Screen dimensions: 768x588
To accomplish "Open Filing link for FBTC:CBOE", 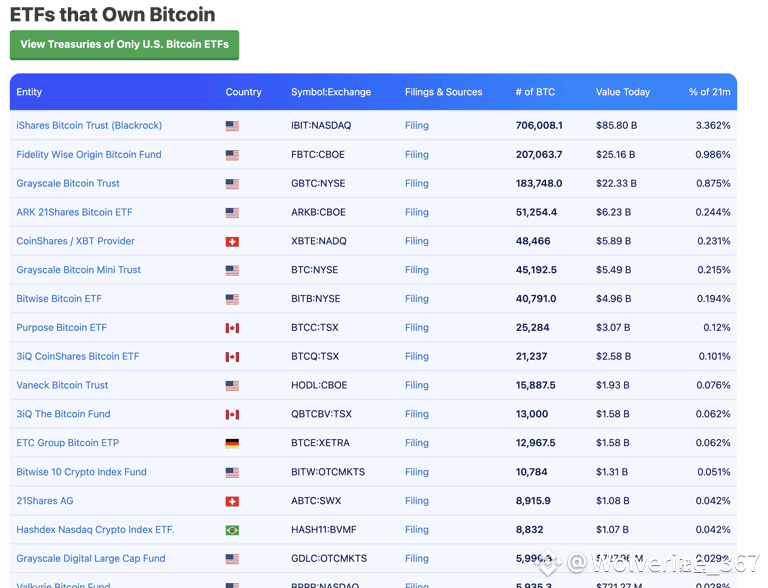I will 417,154.
